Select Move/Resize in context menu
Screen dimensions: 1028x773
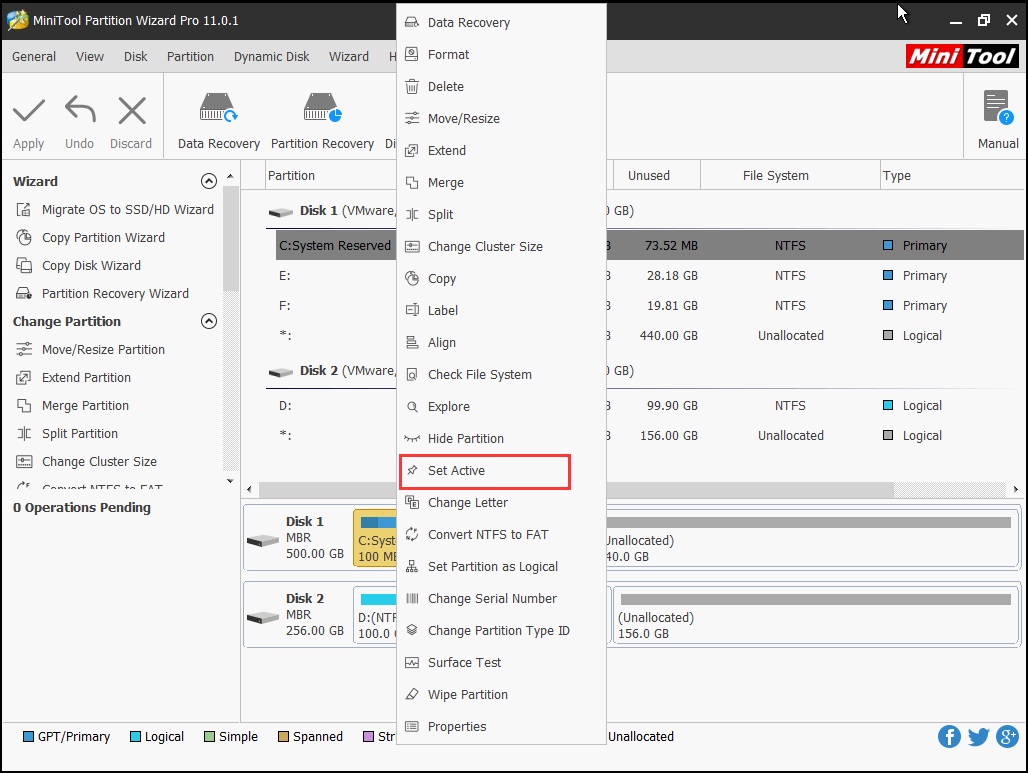(x=502, y=119)
